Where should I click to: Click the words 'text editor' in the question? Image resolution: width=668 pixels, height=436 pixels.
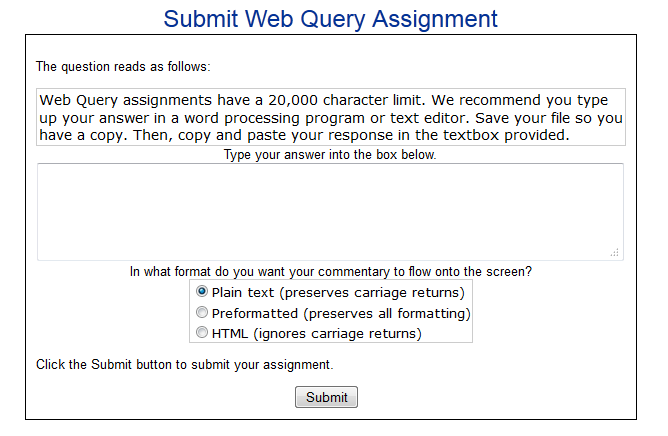(x=430, y=118)
